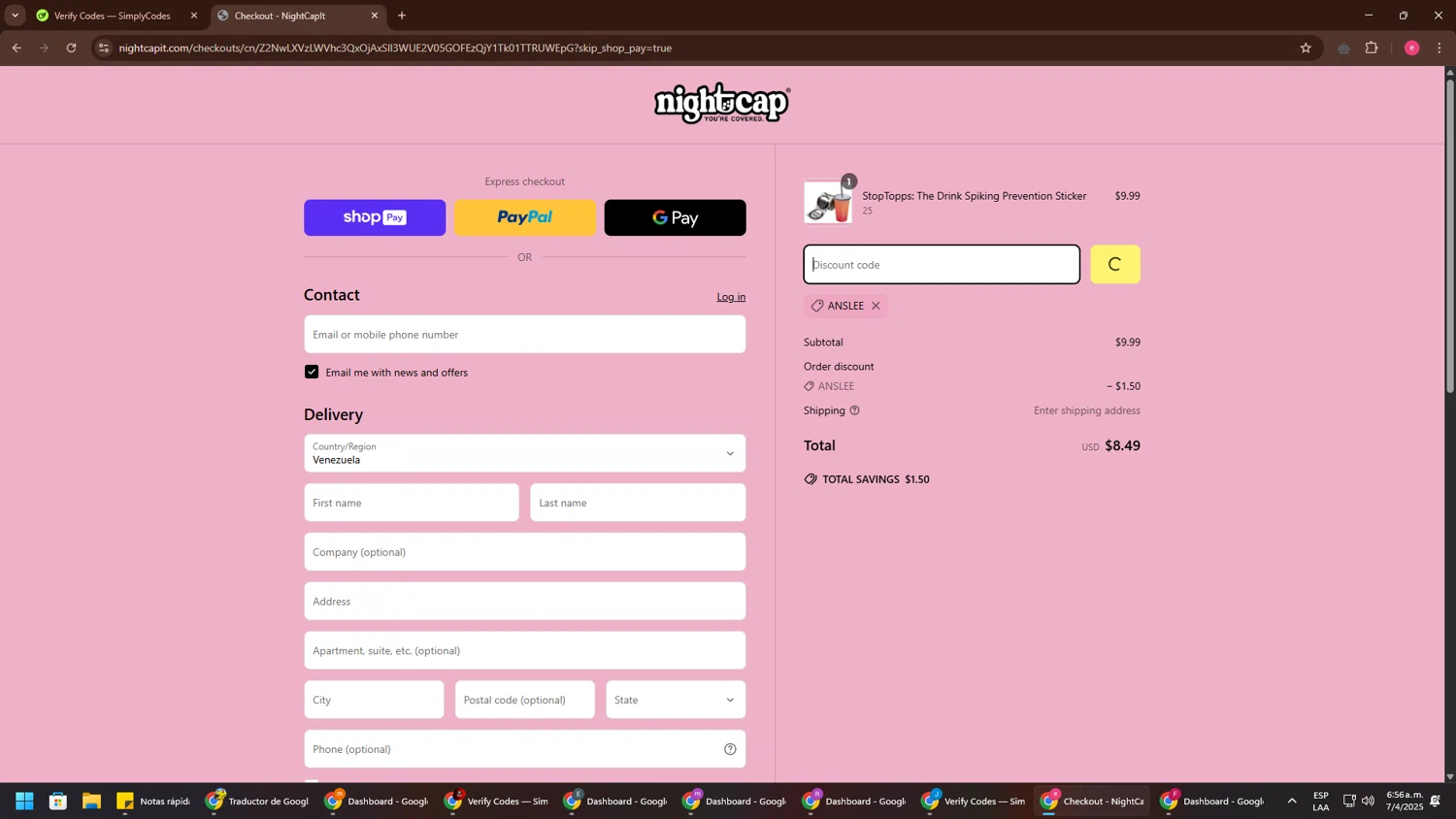Click the ESP LAA language indicator
The image size is (1456, 819).
click(x=1320, y=802)
